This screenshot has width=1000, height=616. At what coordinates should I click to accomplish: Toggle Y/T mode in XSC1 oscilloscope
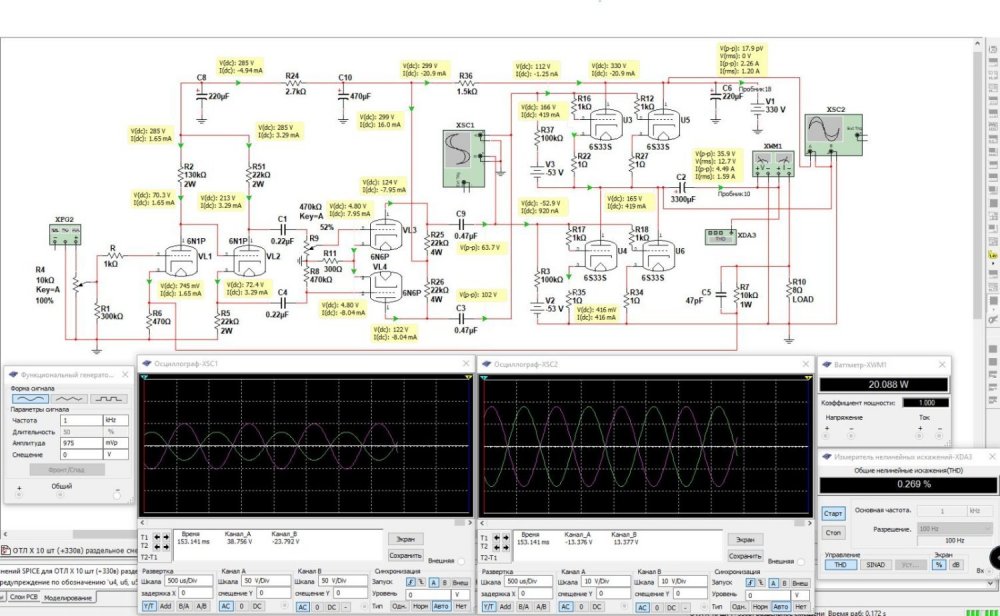point(148,606)
